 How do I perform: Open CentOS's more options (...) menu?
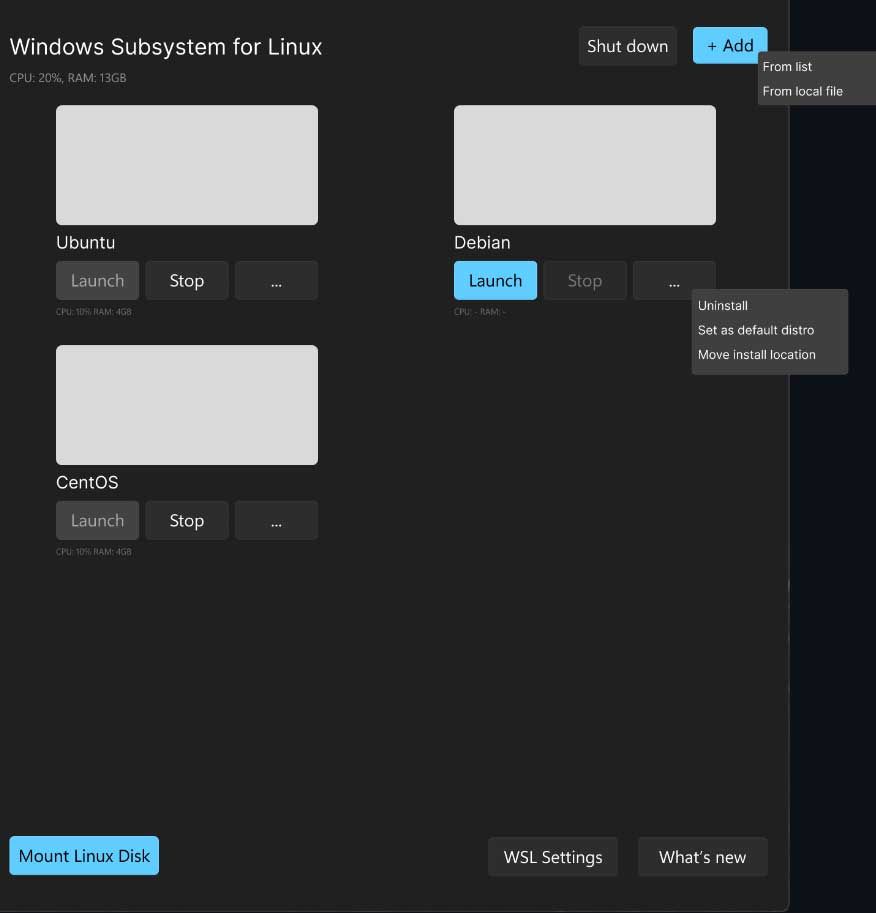(x=276, y=521)
